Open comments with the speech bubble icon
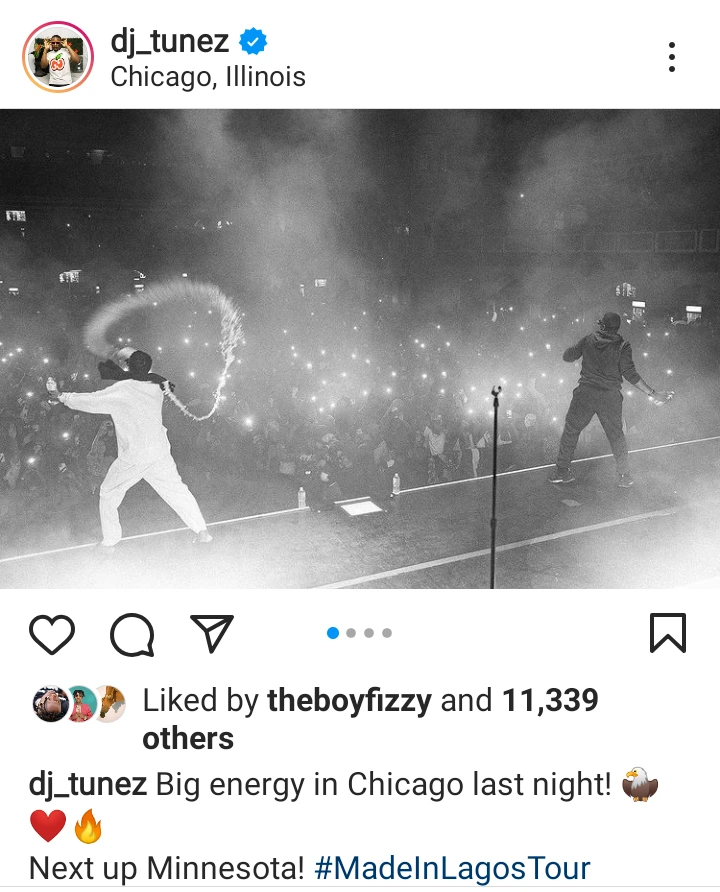Viewport: 720px width, 892px height. pos(132,634)
